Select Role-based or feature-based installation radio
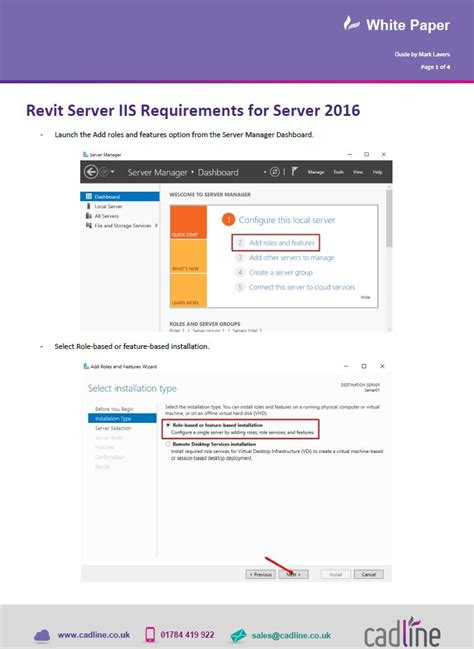The image size is (474, 649). click(168, 425)
